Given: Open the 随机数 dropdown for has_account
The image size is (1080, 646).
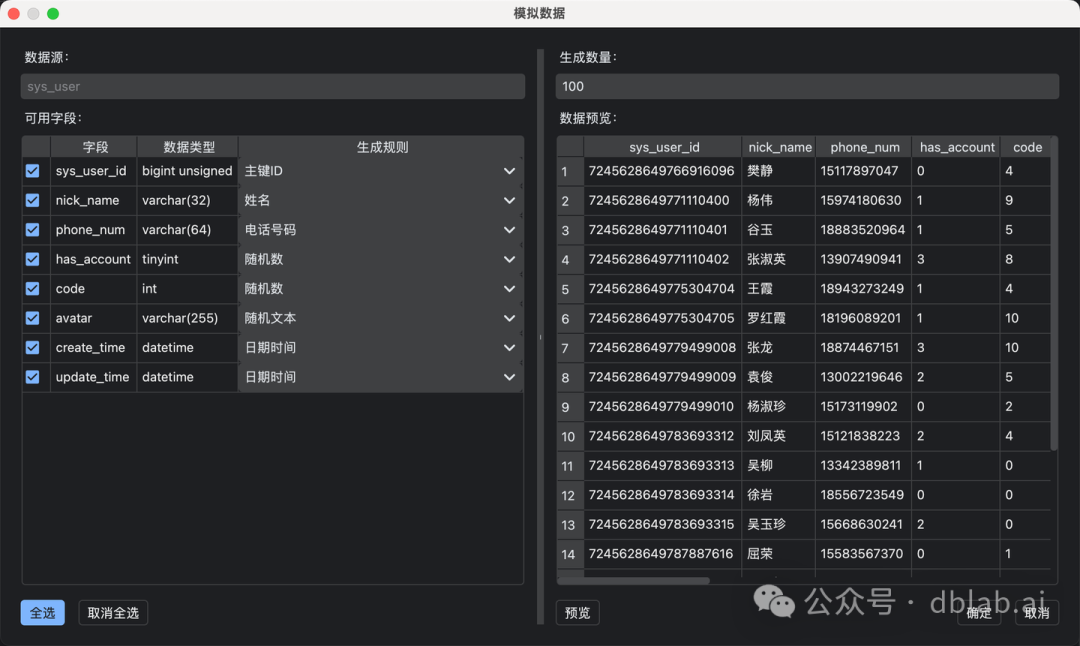Looking at the screenshot, I should [x=509, y=258].
